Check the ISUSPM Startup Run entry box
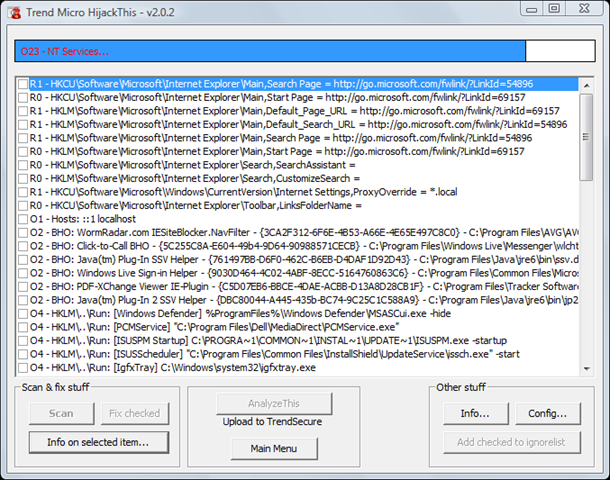Screen dimensions: 610x480 click(x=23, y=341)
